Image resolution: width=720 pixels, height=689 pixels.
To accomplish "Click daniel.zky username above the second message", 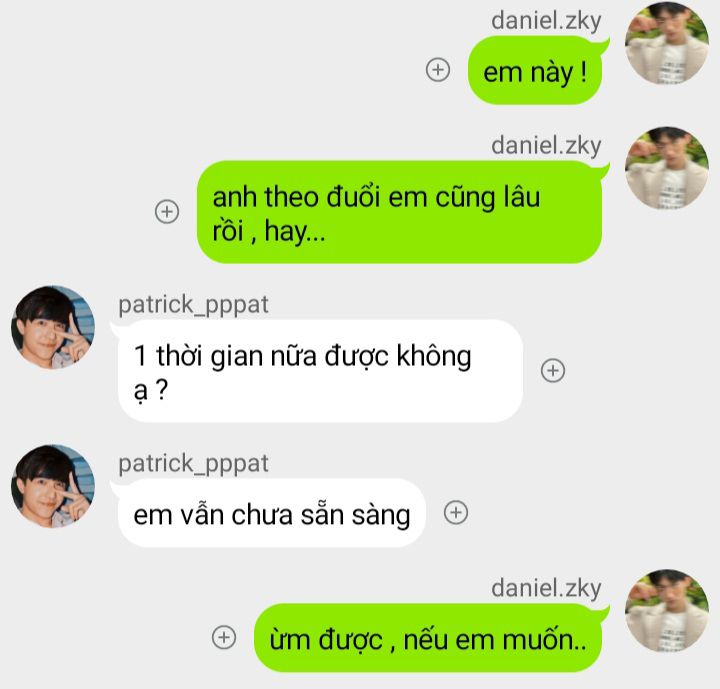I will coord(546,146).
